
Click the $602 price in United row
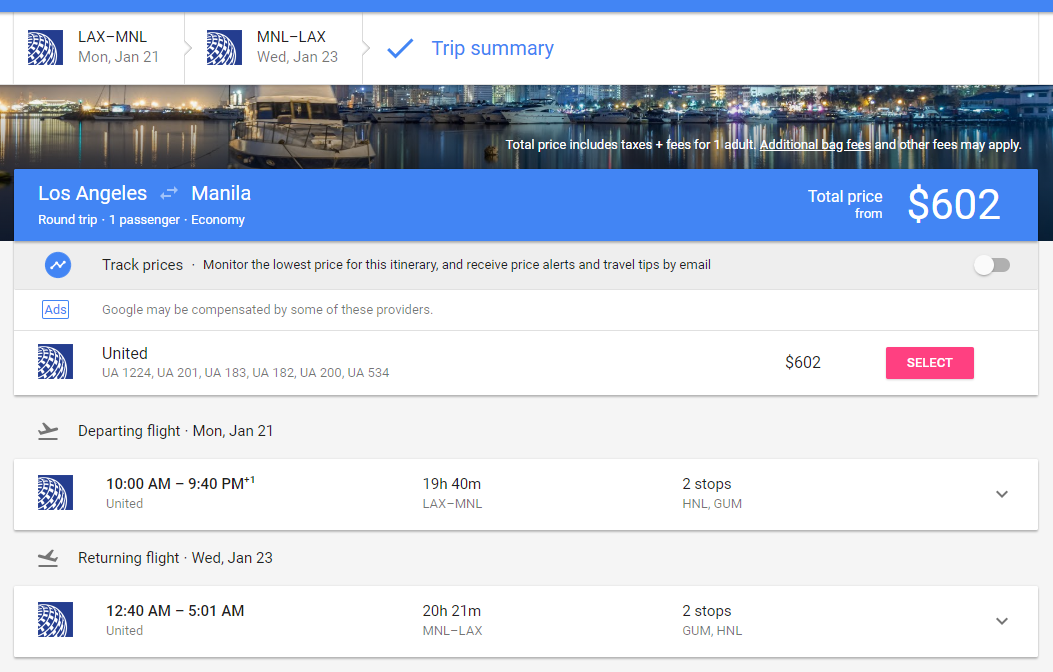coord(803,363)
